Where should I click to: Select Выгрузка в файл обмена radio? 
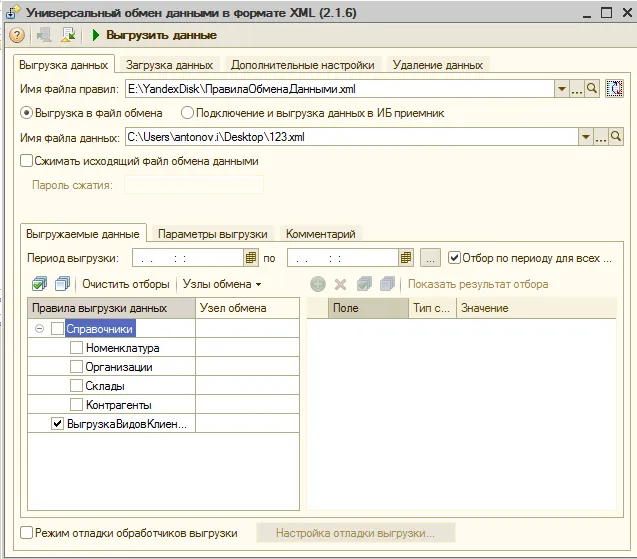(x=92, y=113)
